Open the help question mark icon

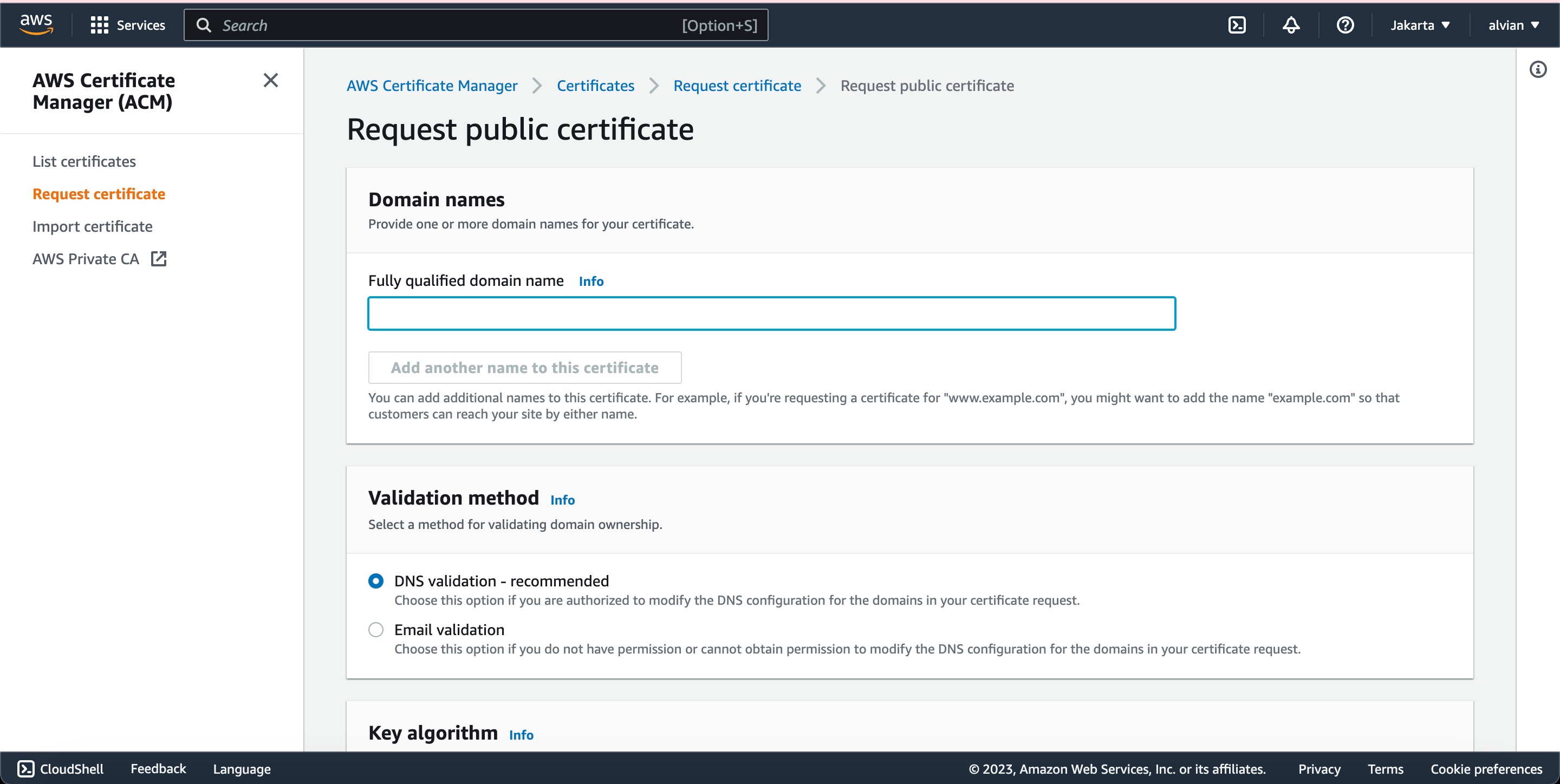[1345, 25]
